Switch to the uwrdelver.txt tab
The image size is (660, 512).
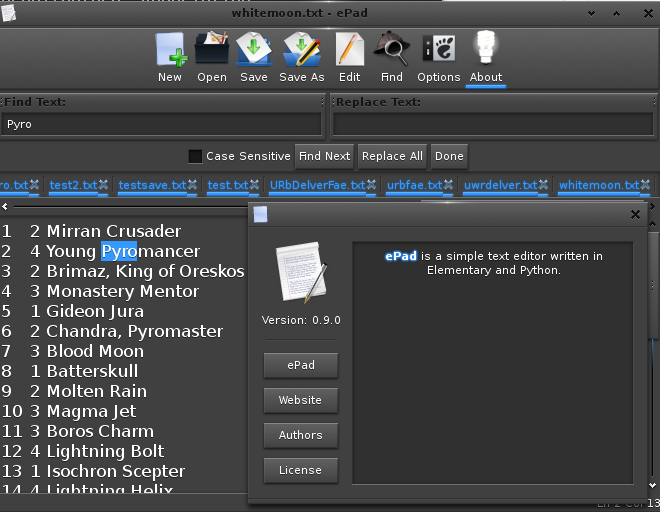tap(500, 185)
